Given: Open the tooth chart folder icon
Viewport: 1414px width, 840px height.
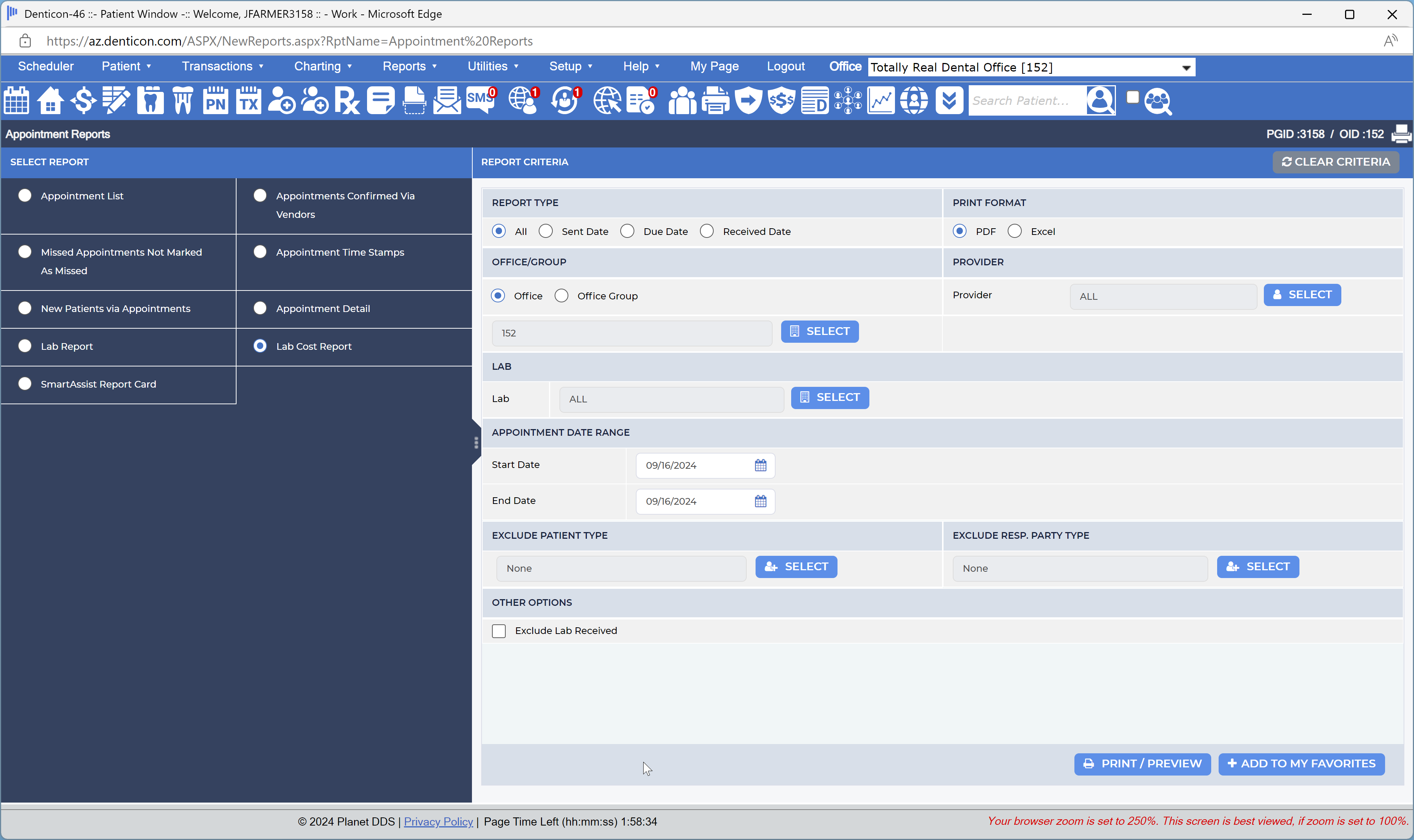Looking at the screenshot, I should tap(150, 101).
